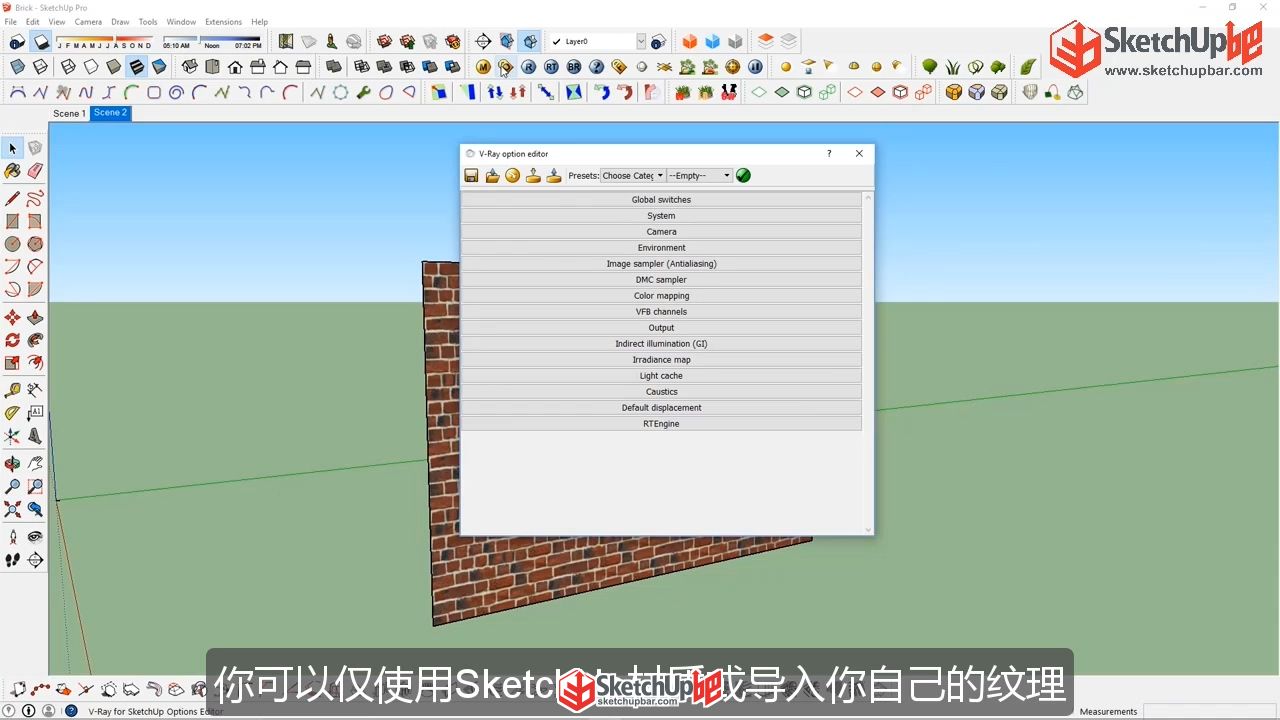The height and width of the screenshot is (720, 1280).
Task: Save V-Ray options floppy disk icon
Action: (471, 176)
